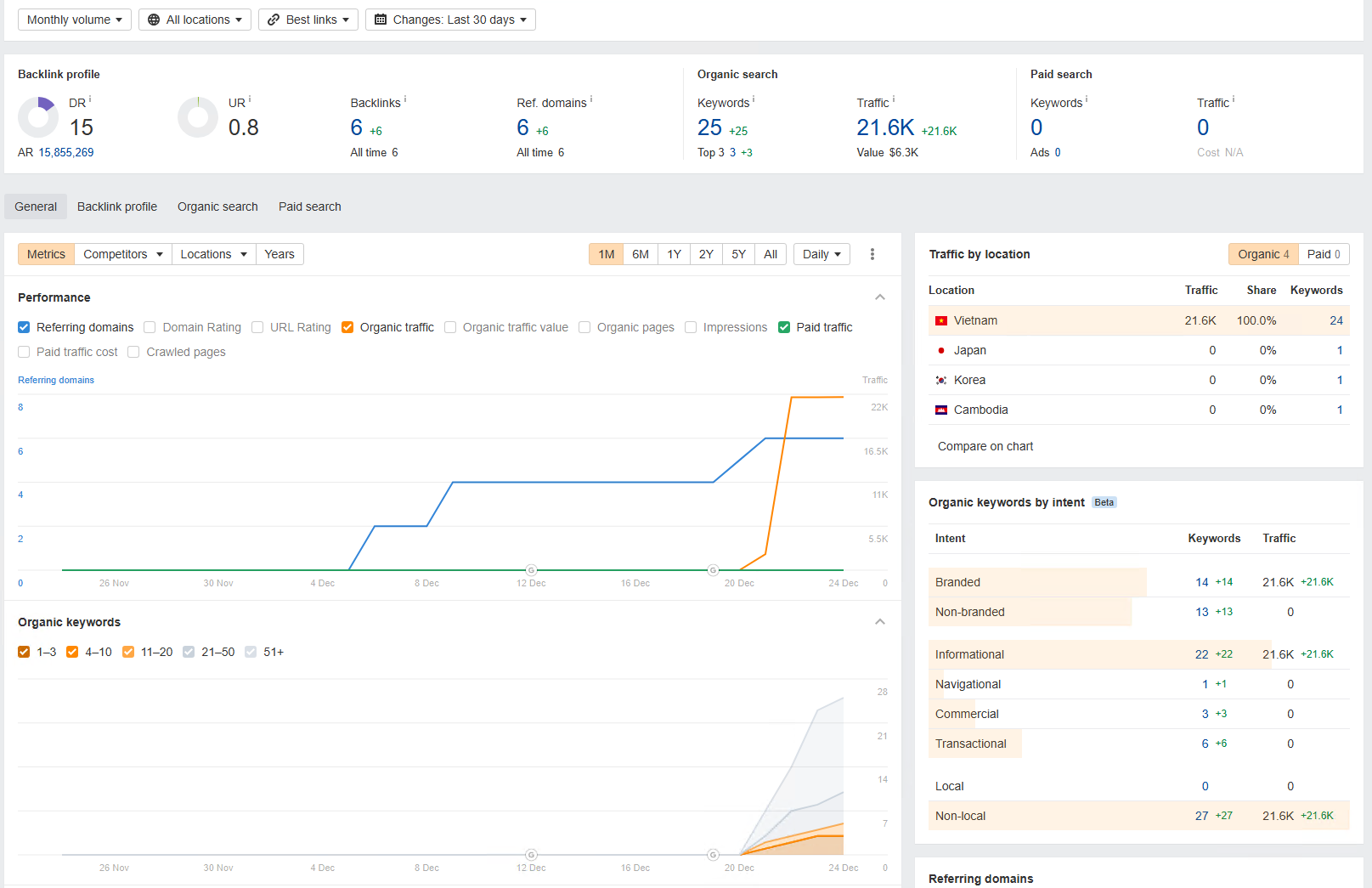
Task: Open Informational keywords count 22
Action: tap(1202, 654)
